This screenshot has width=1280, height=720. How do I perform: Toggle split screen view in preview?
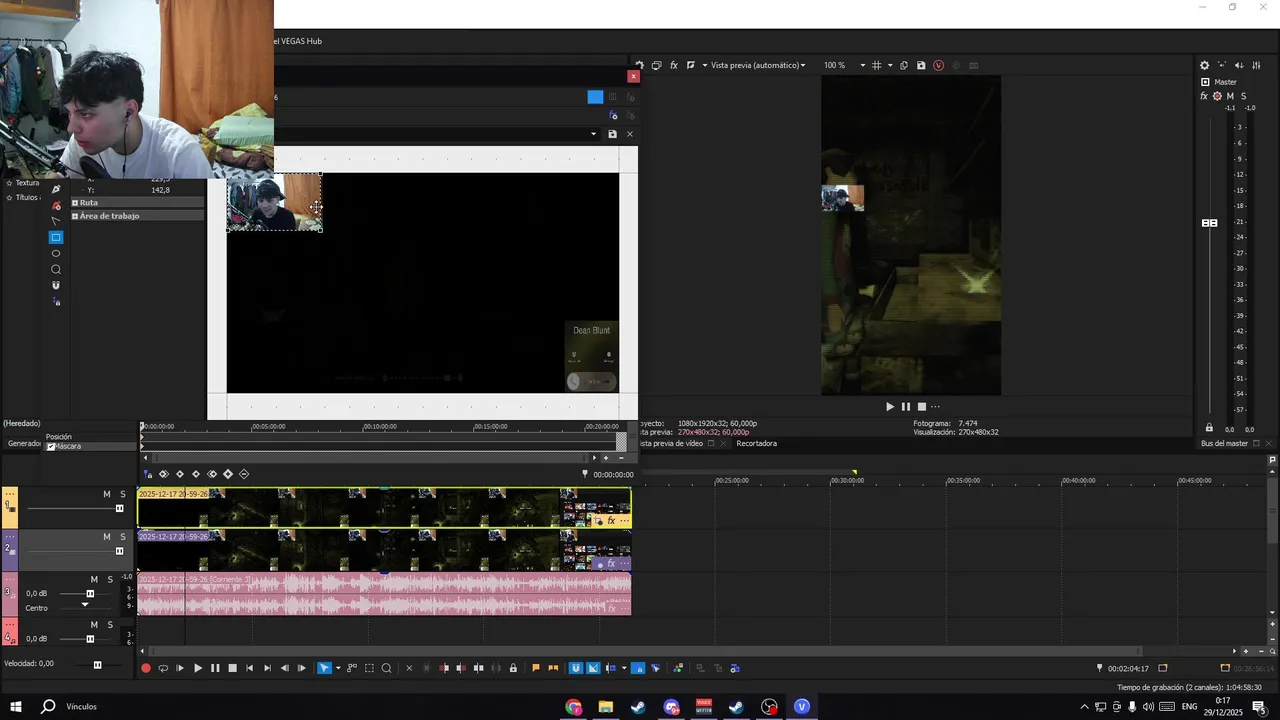coord(691,65)
